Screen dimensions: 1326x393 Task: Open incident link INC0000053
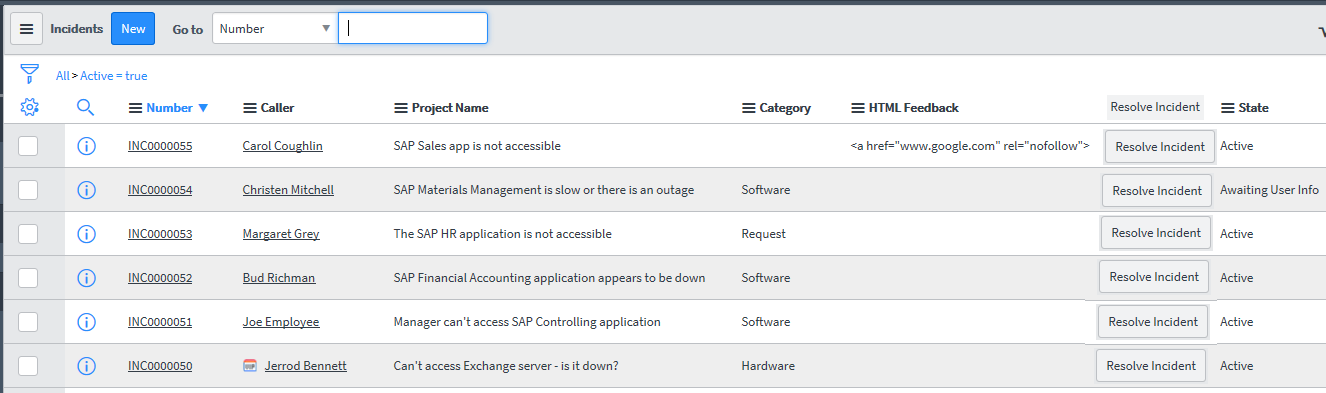coord(160,234)
